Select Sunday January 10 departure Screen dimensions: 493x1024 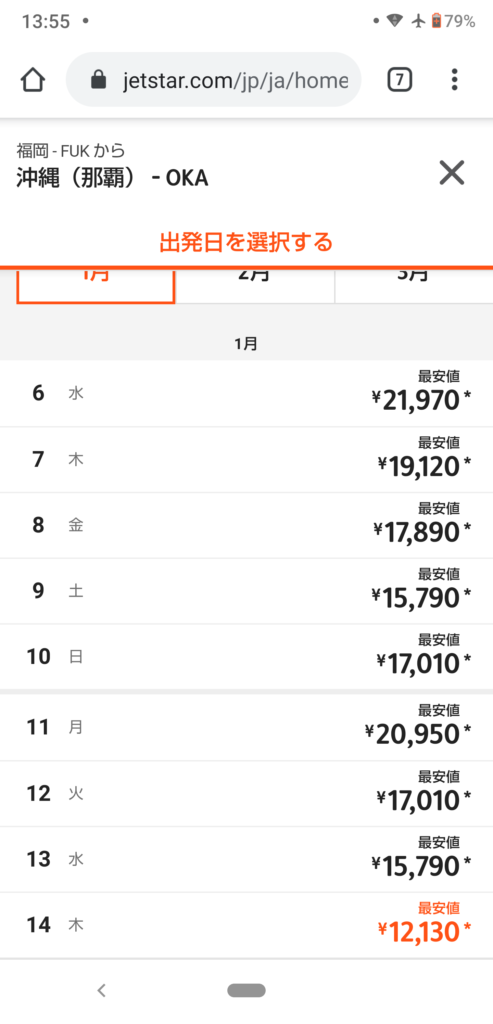click(246, 657)
